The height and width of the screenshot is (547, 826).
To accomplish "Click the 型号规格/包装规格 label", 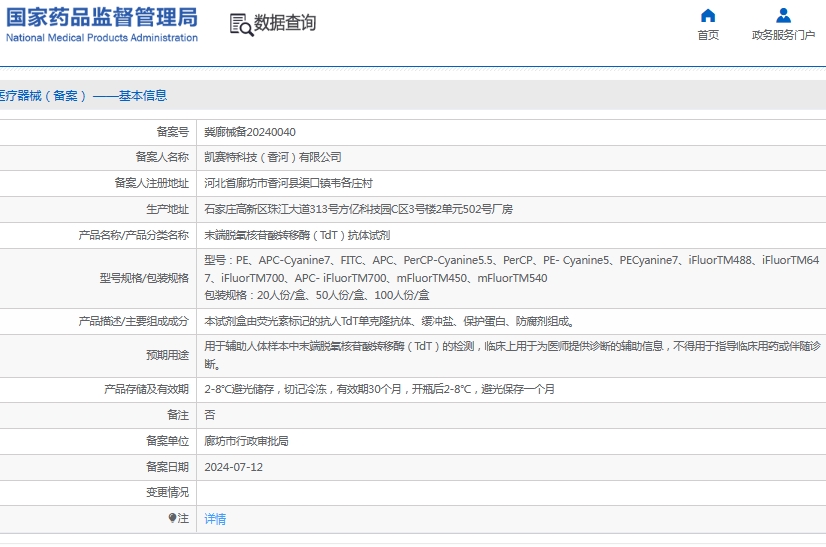I will (144, 278).
